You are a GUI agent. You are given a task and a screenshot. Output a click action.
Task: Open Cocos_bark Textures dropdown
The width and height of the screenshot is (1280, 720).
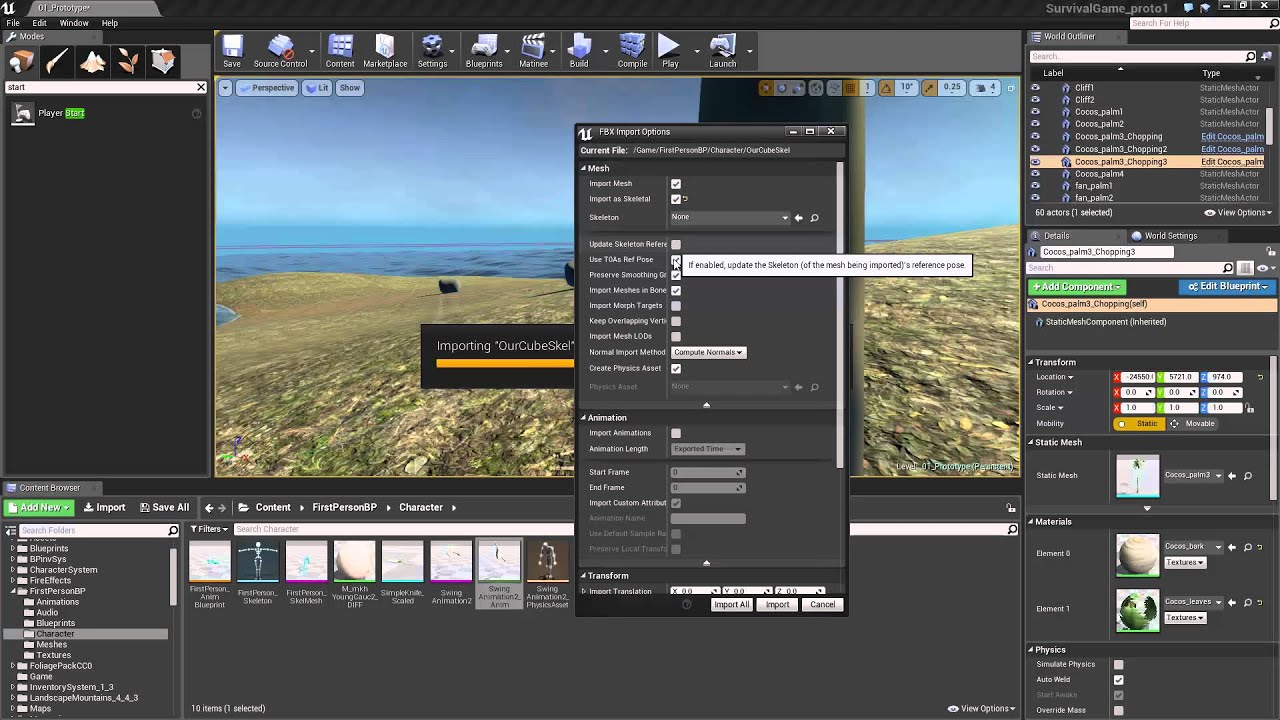1185,562
